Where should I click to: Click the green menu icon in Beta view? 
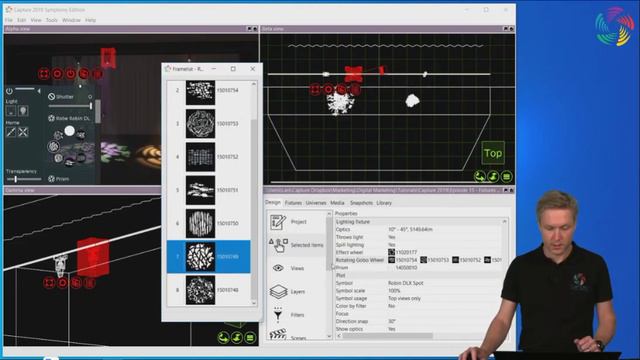(507, 176)
